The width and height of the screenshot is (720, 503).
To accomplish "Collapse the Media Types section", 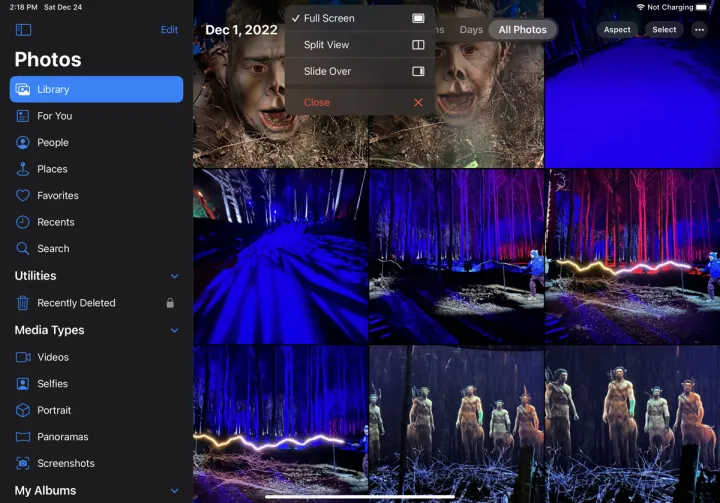I will (x=174, y=330).
